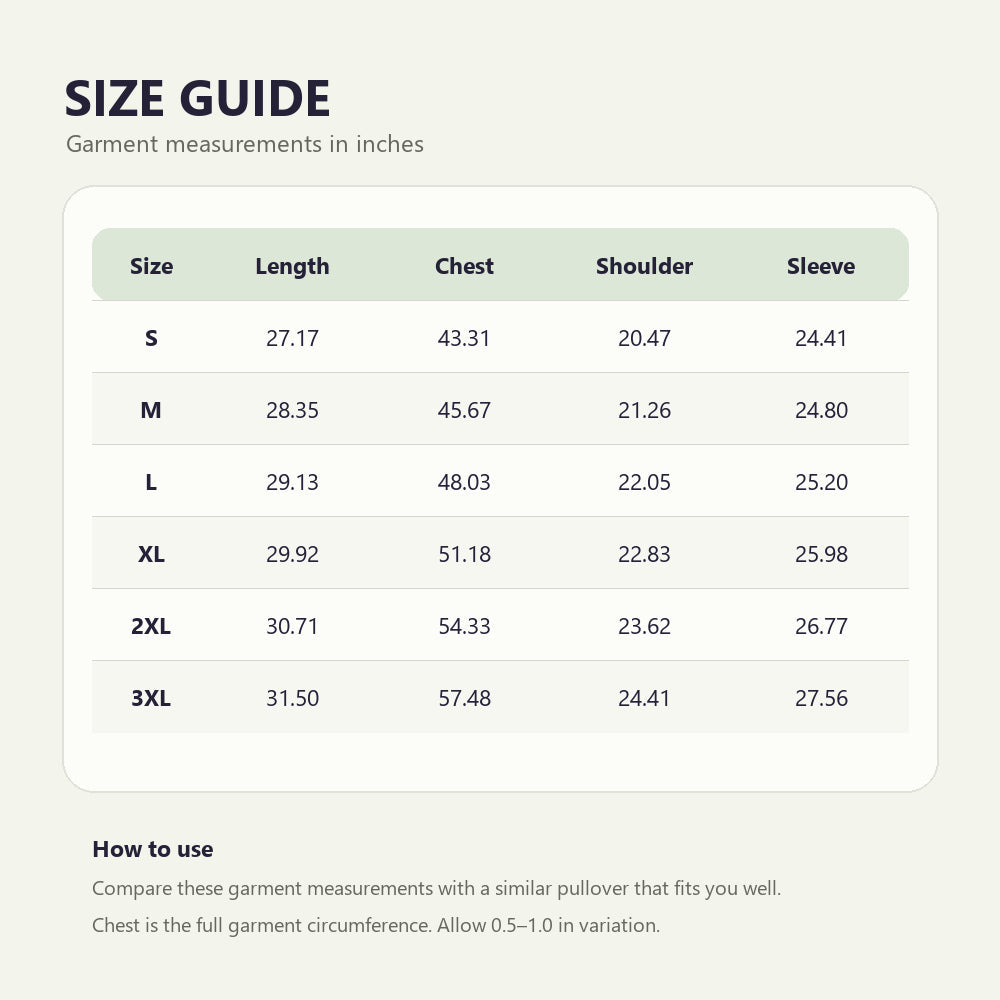
Task: Click shoulder value 20.47
Action: (x=644, y=338)
